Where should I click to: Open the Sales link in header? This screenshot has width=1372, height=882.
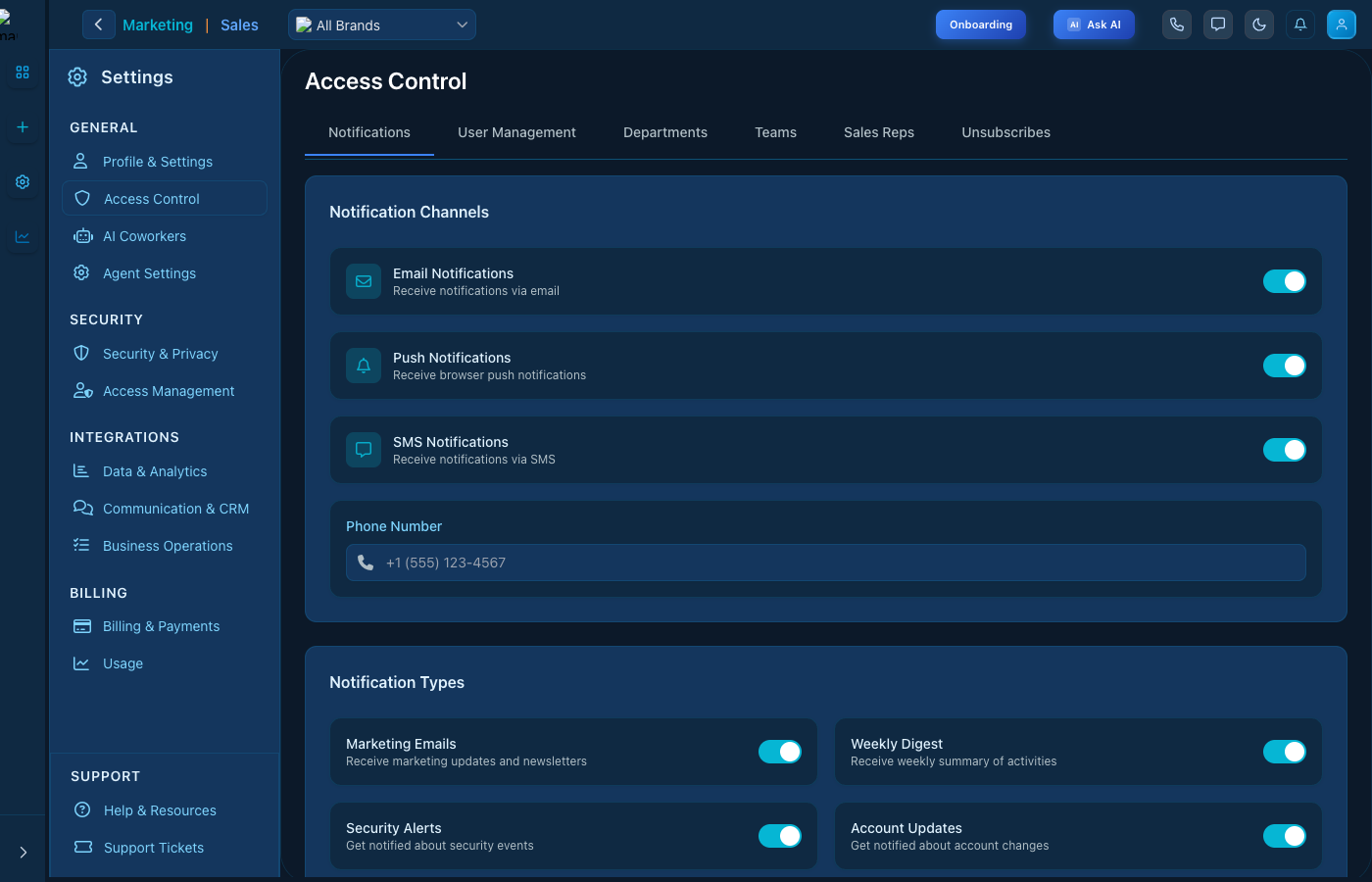click(x=239, y=24)
